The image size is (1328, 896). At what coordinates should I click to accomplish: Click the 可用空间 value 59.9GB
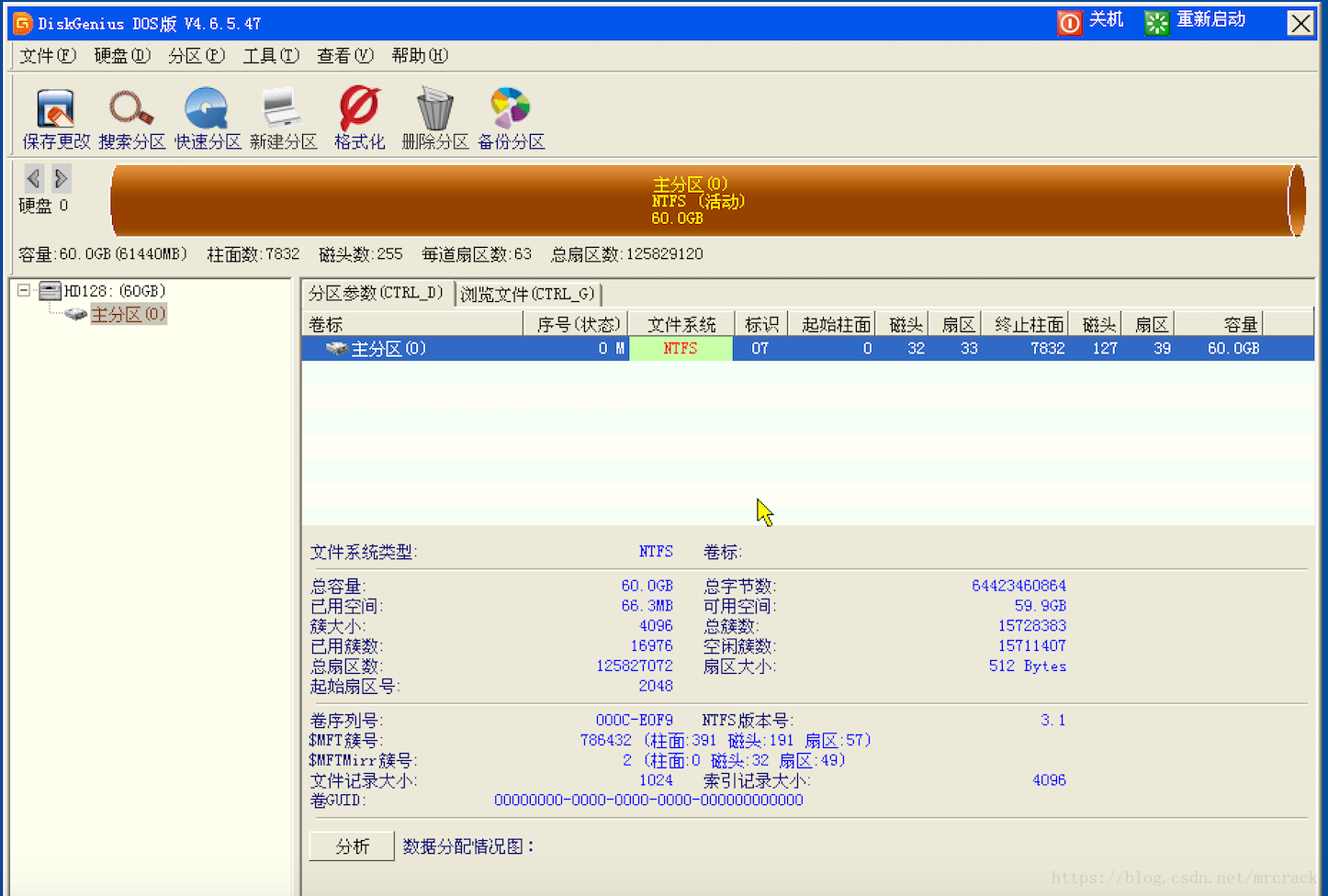pyautogui.click(x=1041, y=606)
